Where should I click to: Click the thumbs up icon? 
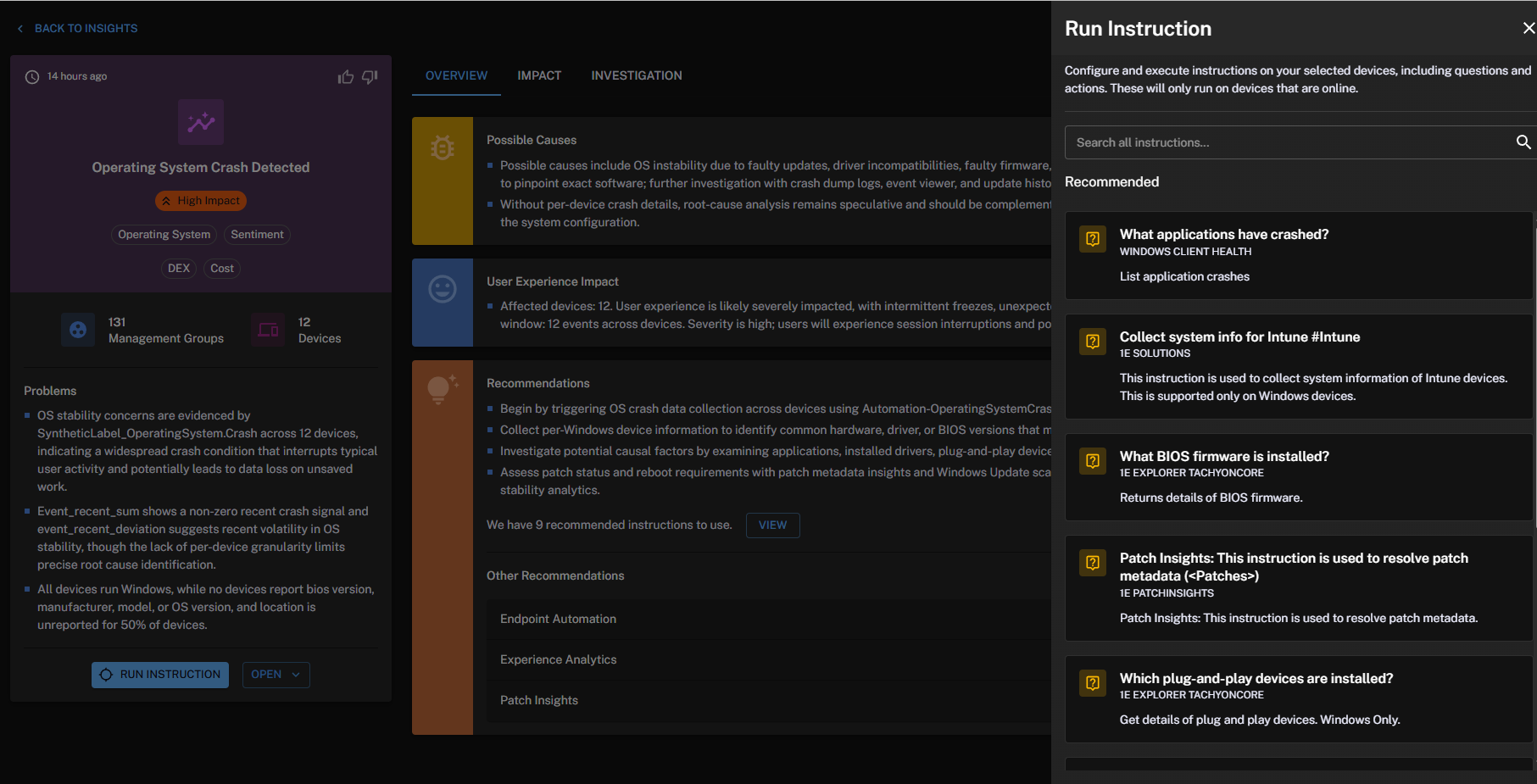pyautogui.click(x=345, y=77)
